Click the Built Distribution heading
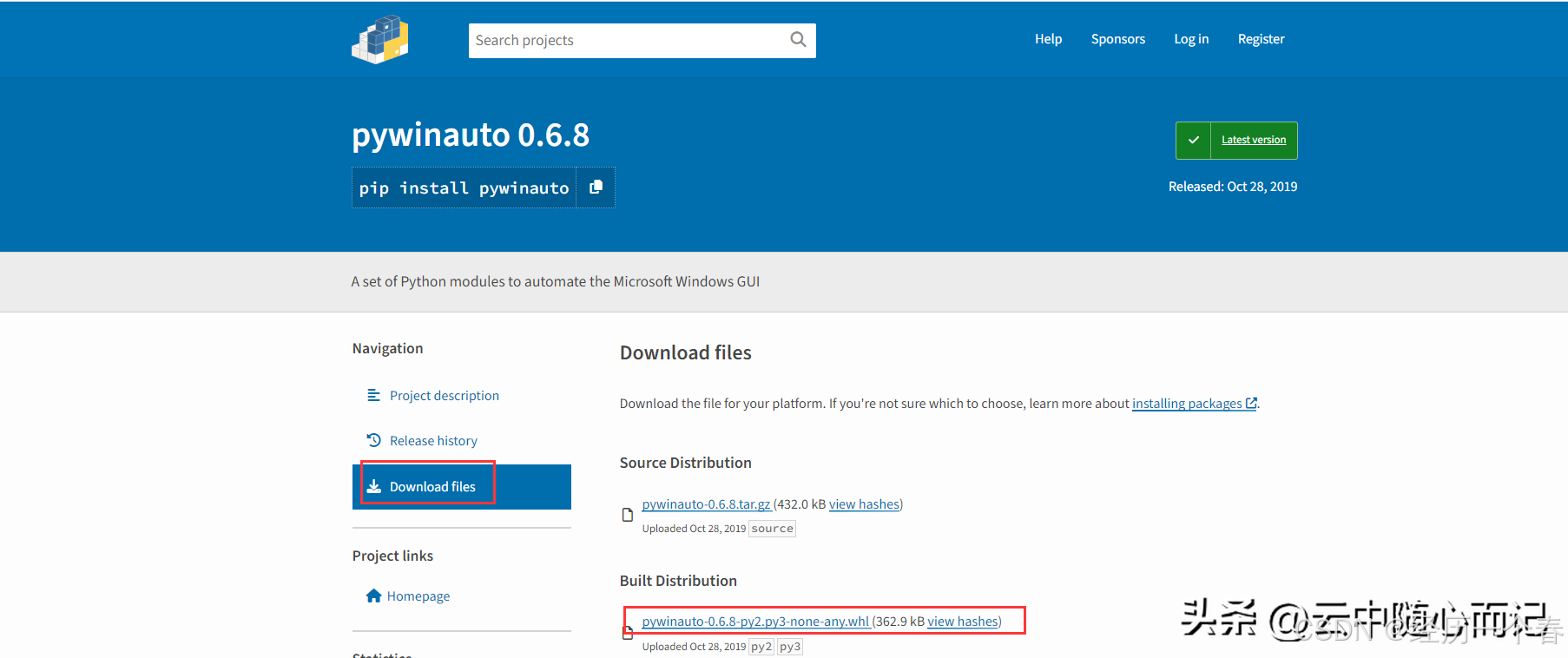The image size is (1568, 658). coord(678,581)
